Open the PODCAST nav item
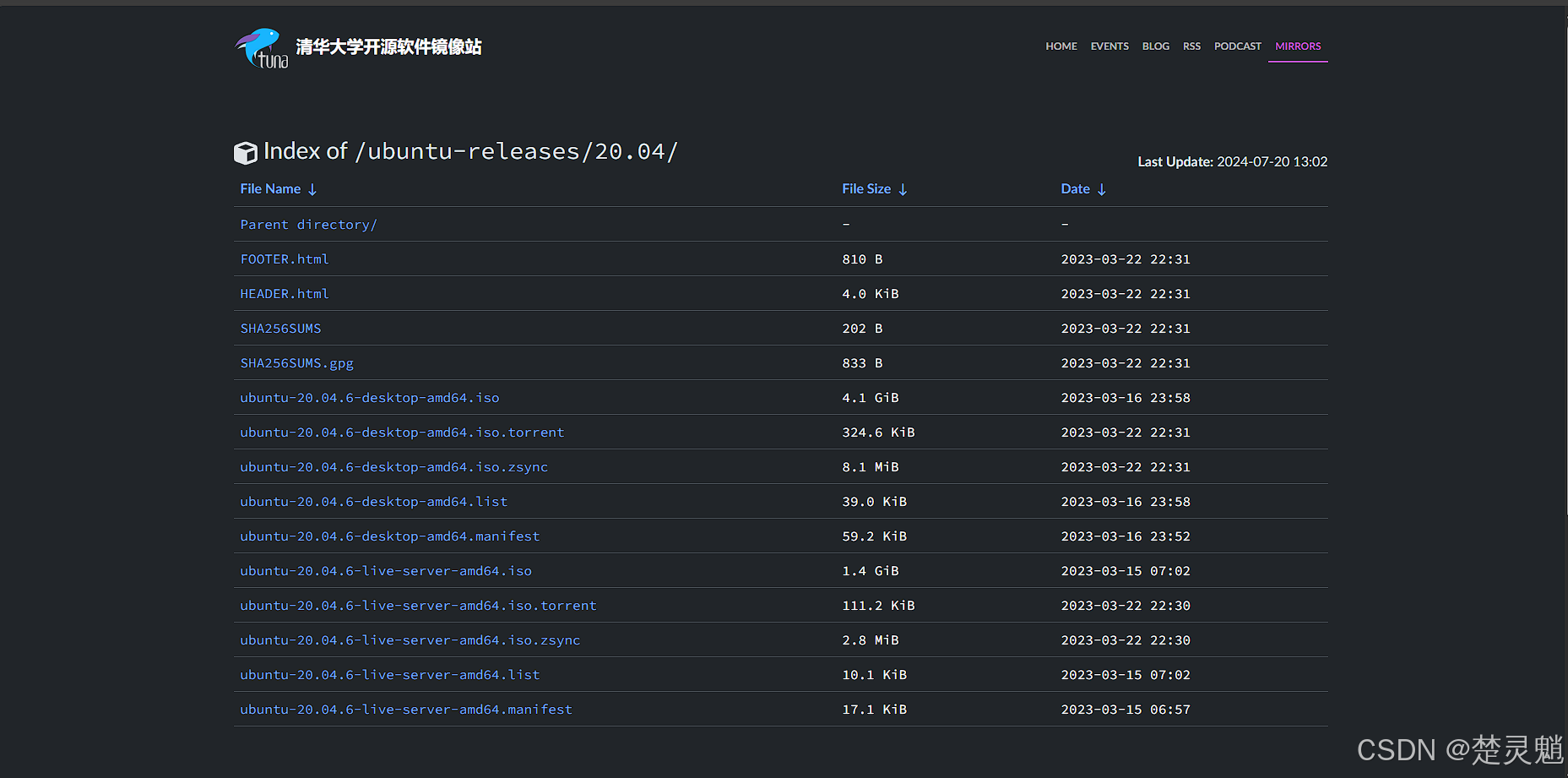1568x778 pixels. 1238,46
